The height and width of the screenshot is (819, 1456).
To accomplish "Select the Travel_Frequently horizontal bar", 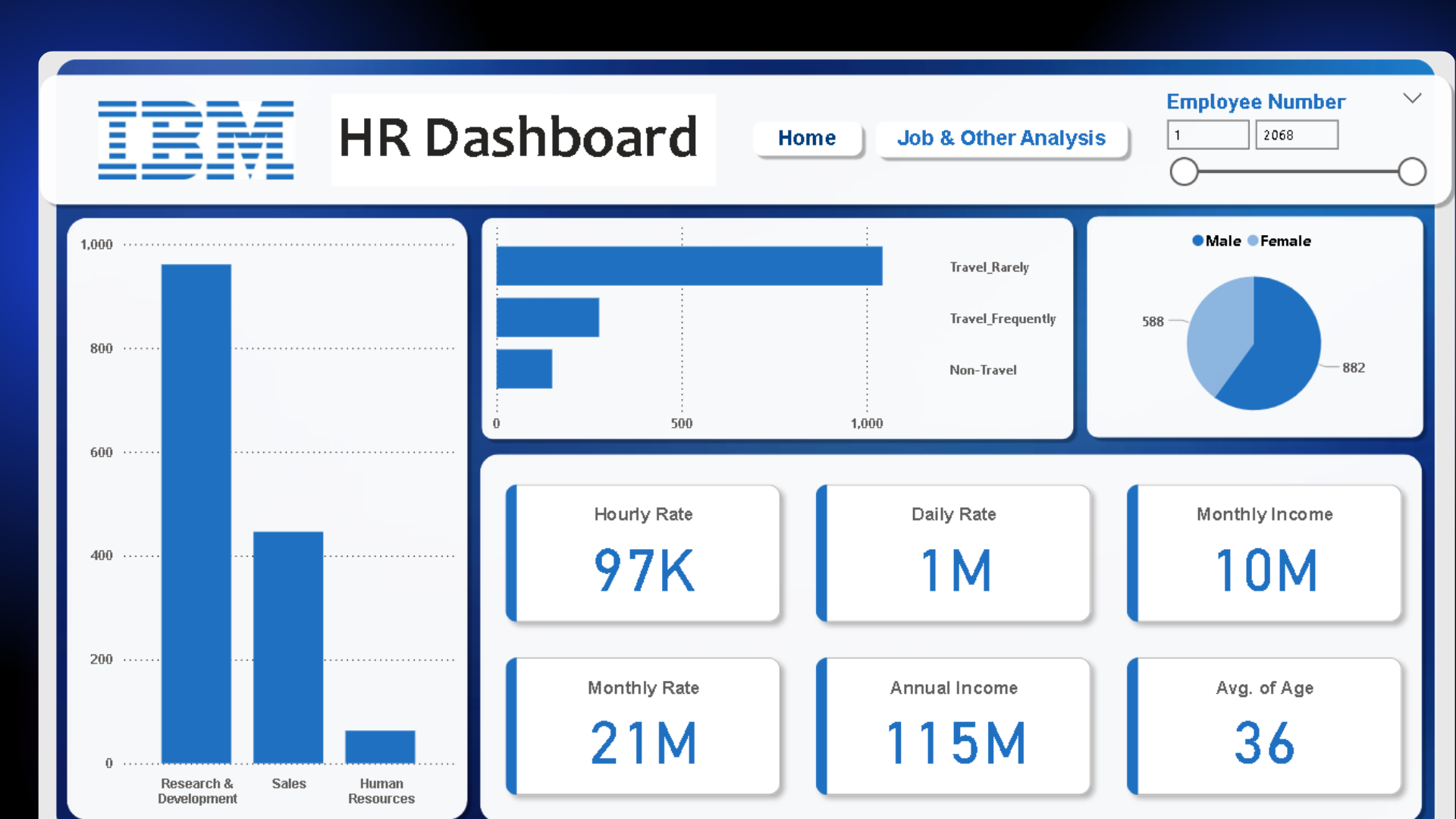I will tap(548, 318).
